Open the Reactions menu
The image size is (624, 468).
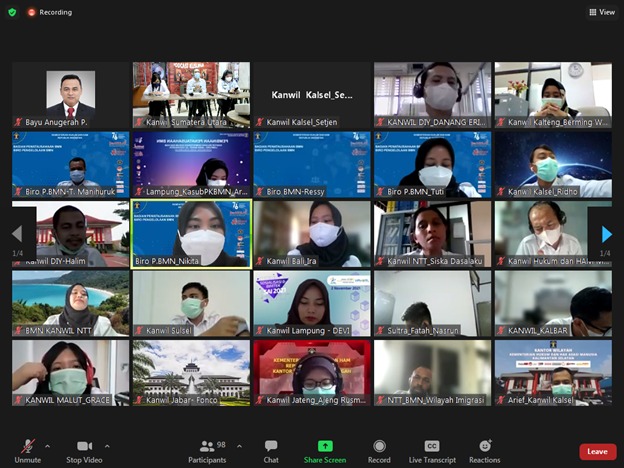(485, 450)
